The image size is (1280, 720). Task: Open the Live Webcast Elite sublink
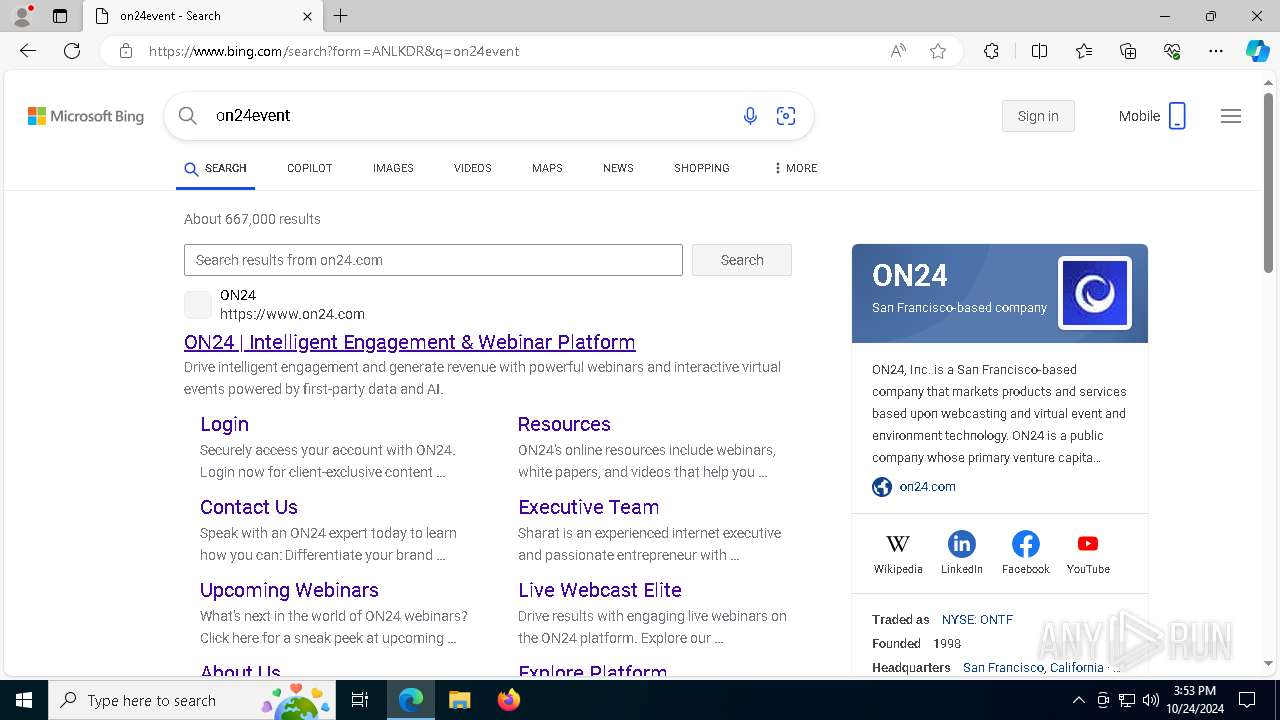pyautogui.click(x=600, y=590)
